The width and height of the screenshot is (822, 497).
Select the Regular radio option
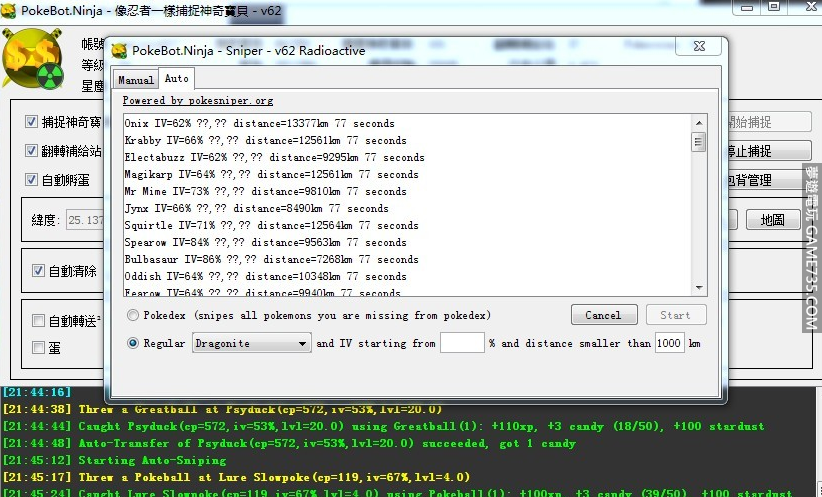pos(133,343)
